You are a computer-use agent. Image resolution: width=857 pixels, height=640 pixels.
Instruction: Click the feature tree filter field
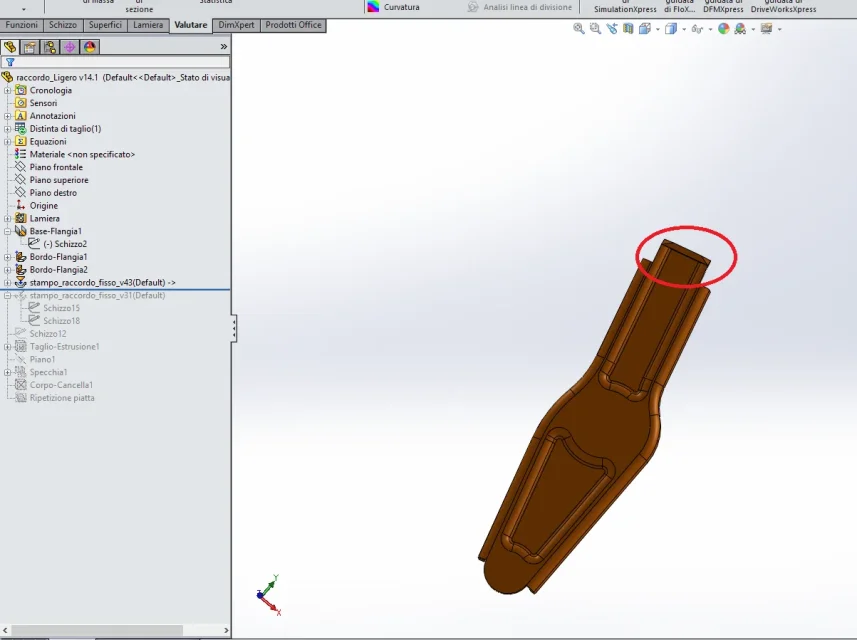tap(115, 62)
